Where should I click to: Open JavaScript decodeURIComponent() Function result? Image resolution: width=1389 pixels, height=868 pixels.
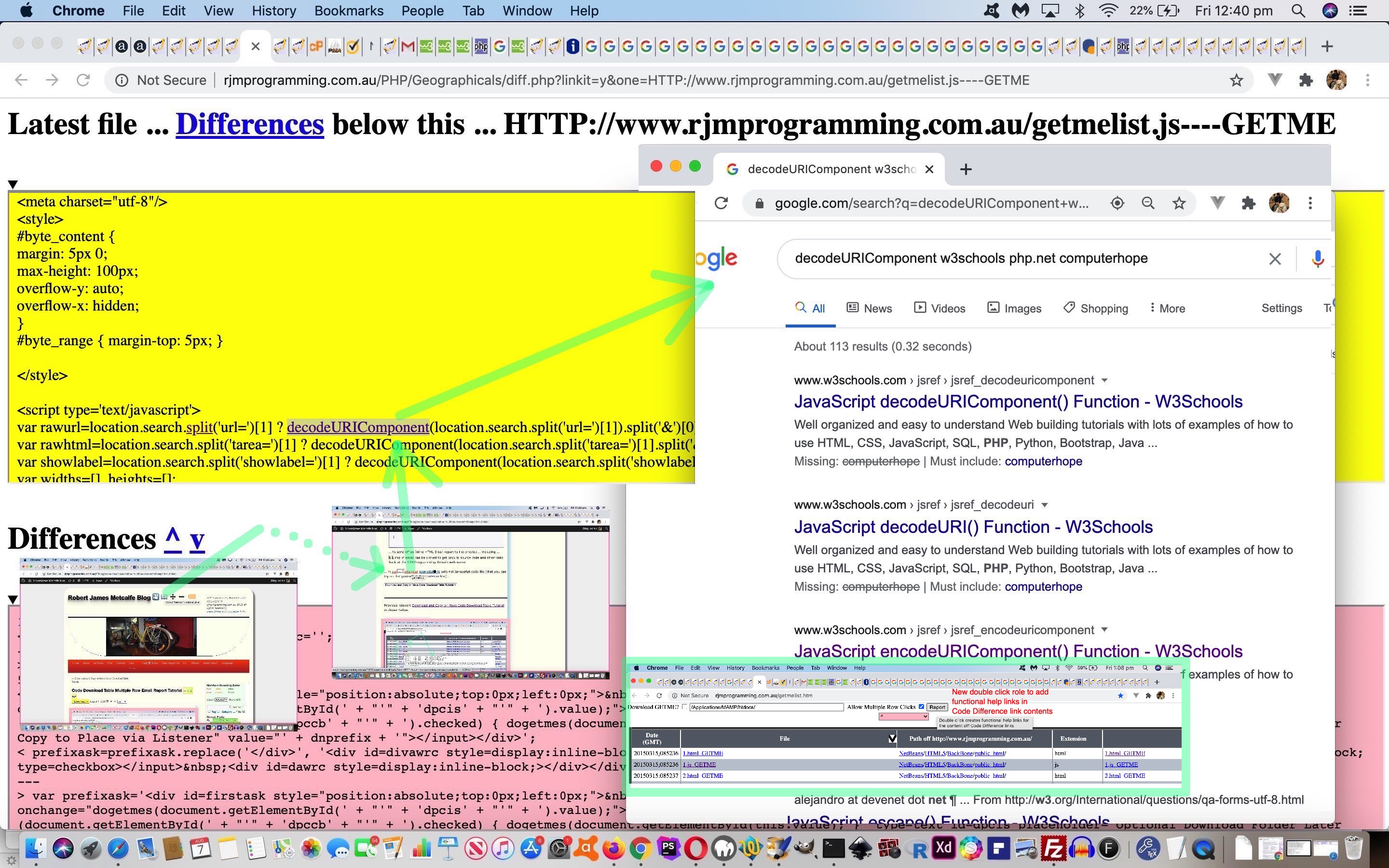point(1018,402)
